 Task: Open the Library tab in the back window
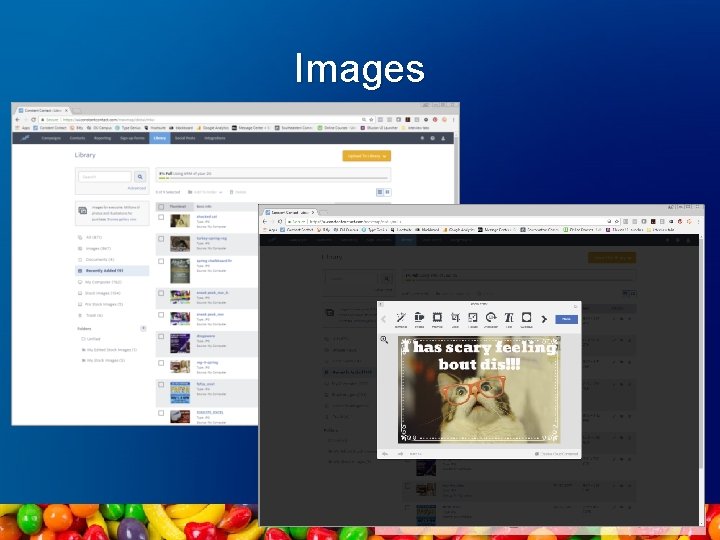(x=160, y=138)
